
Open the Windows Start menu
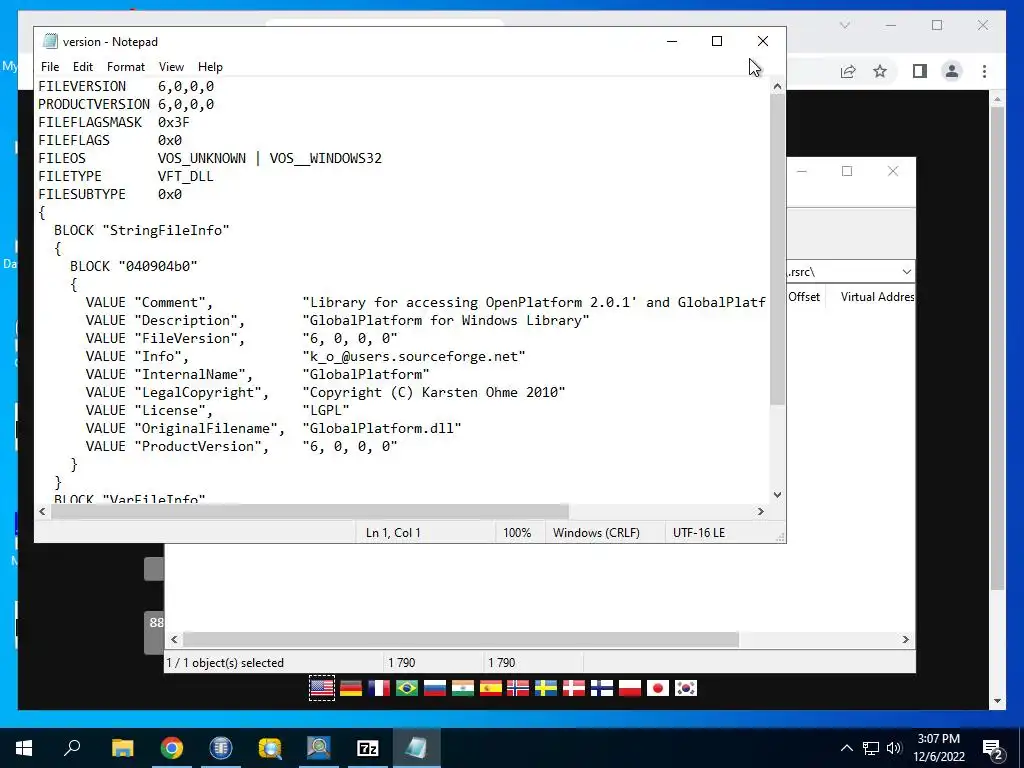coord(24,748)
